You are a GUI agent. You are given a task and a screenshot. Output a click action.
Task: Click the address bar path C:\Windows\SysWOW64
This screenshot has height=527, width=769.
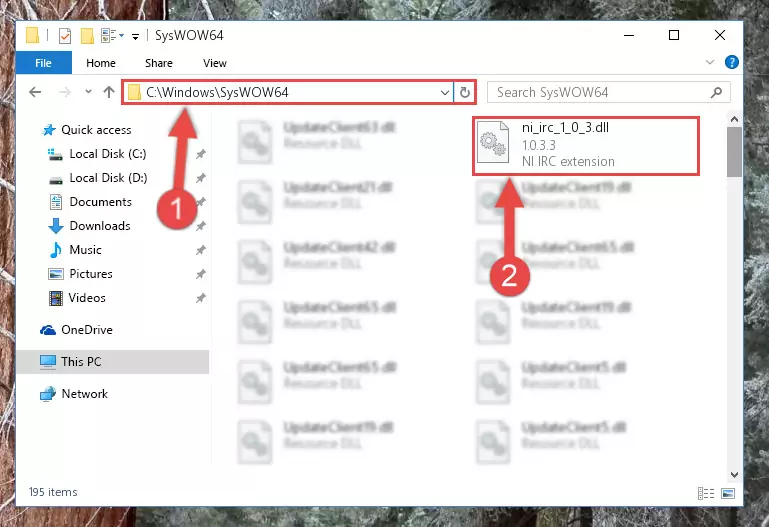click(x=217, y=92)
